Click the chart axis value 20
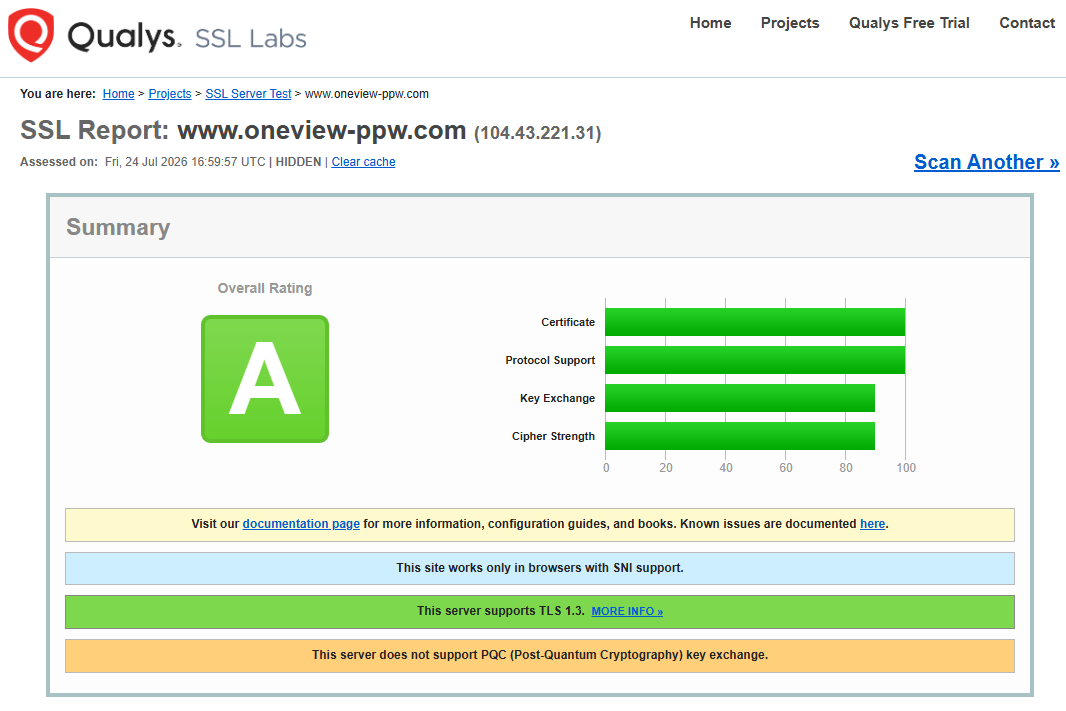Viewport: 1066px width, 711px height. (666, 468)
